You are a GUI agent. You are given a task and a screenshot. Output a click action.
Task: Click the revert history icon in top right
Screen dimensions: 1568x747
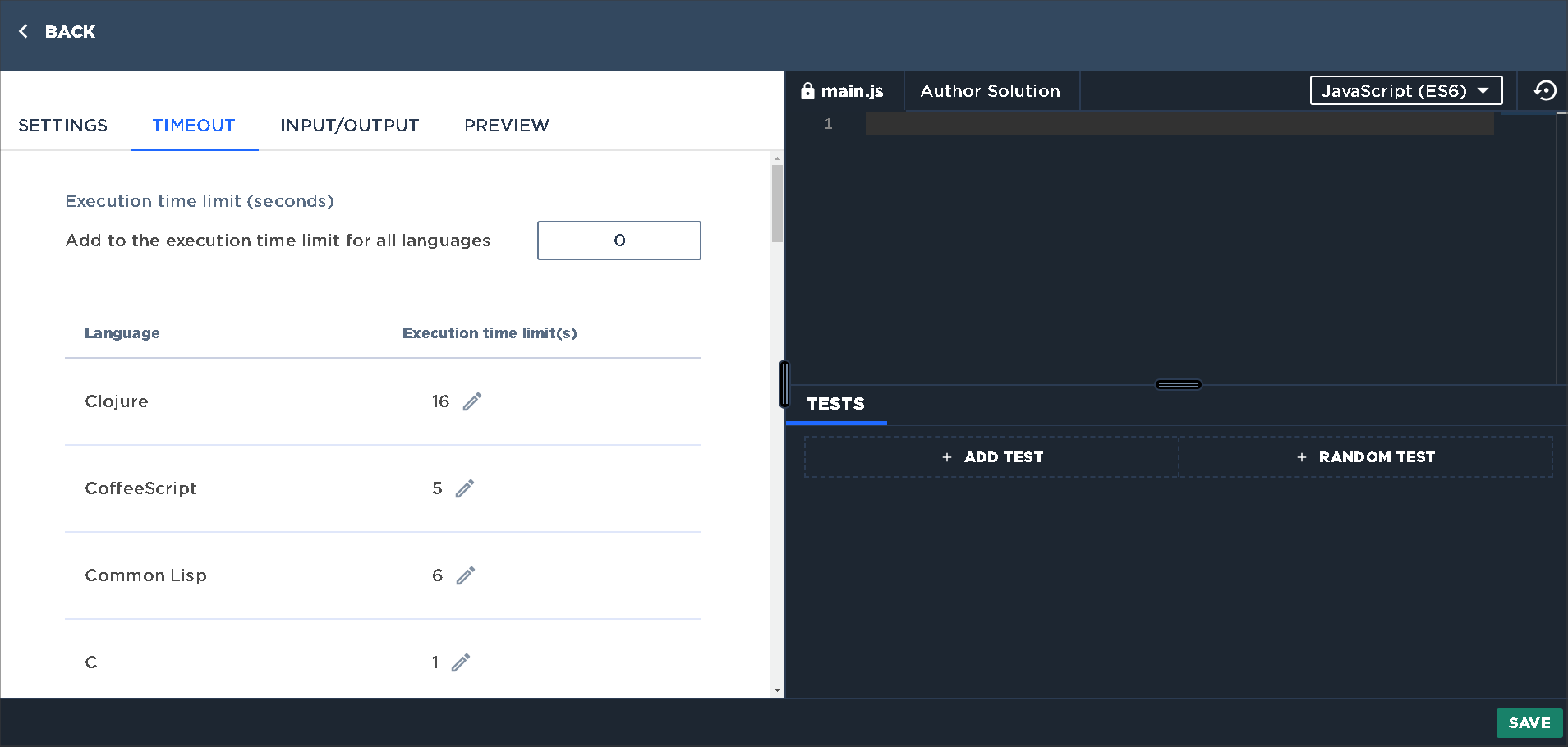click(1545, 90)
